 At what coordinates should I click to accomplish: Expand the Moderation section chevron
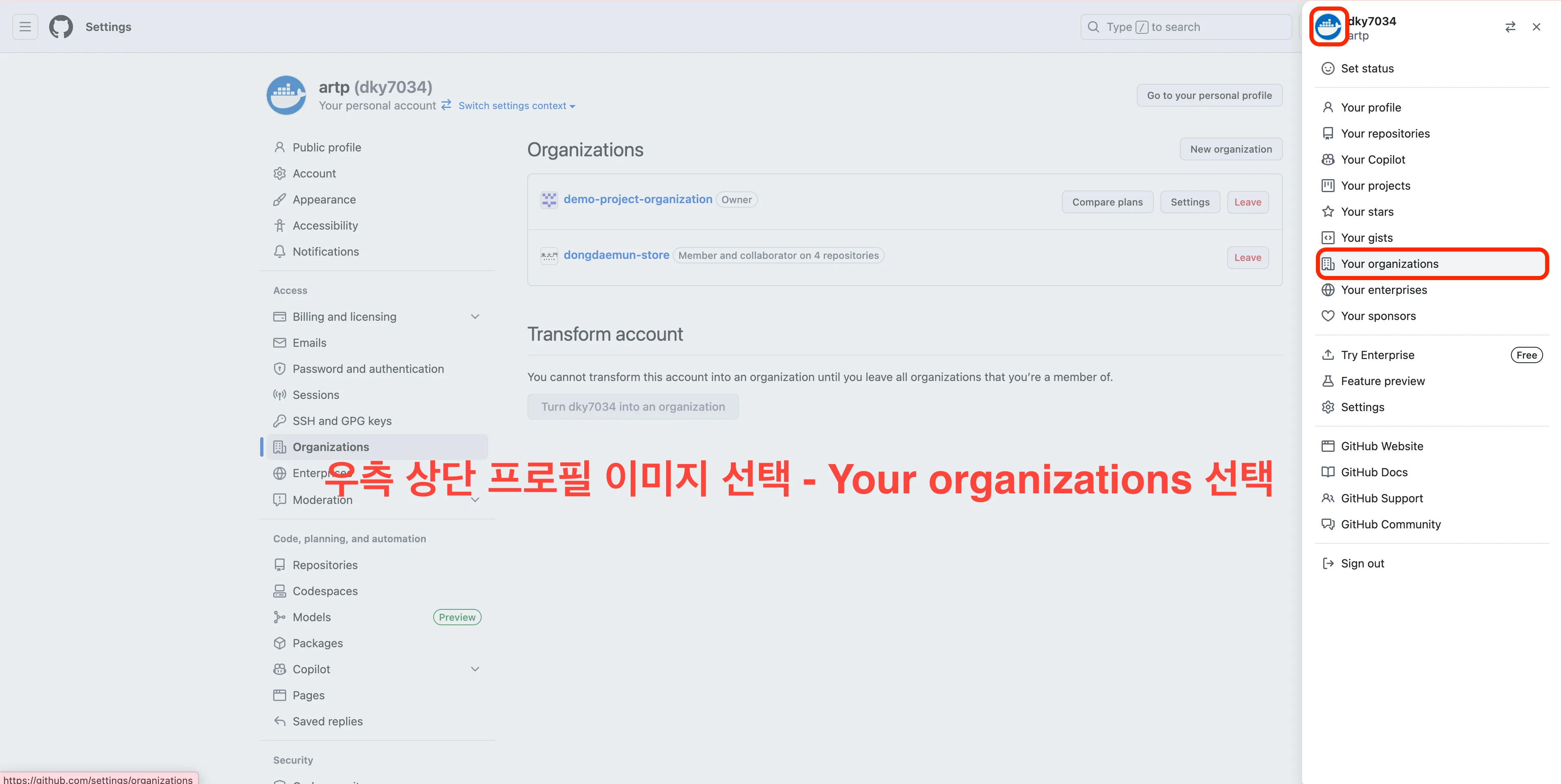(x=475, y=500)
